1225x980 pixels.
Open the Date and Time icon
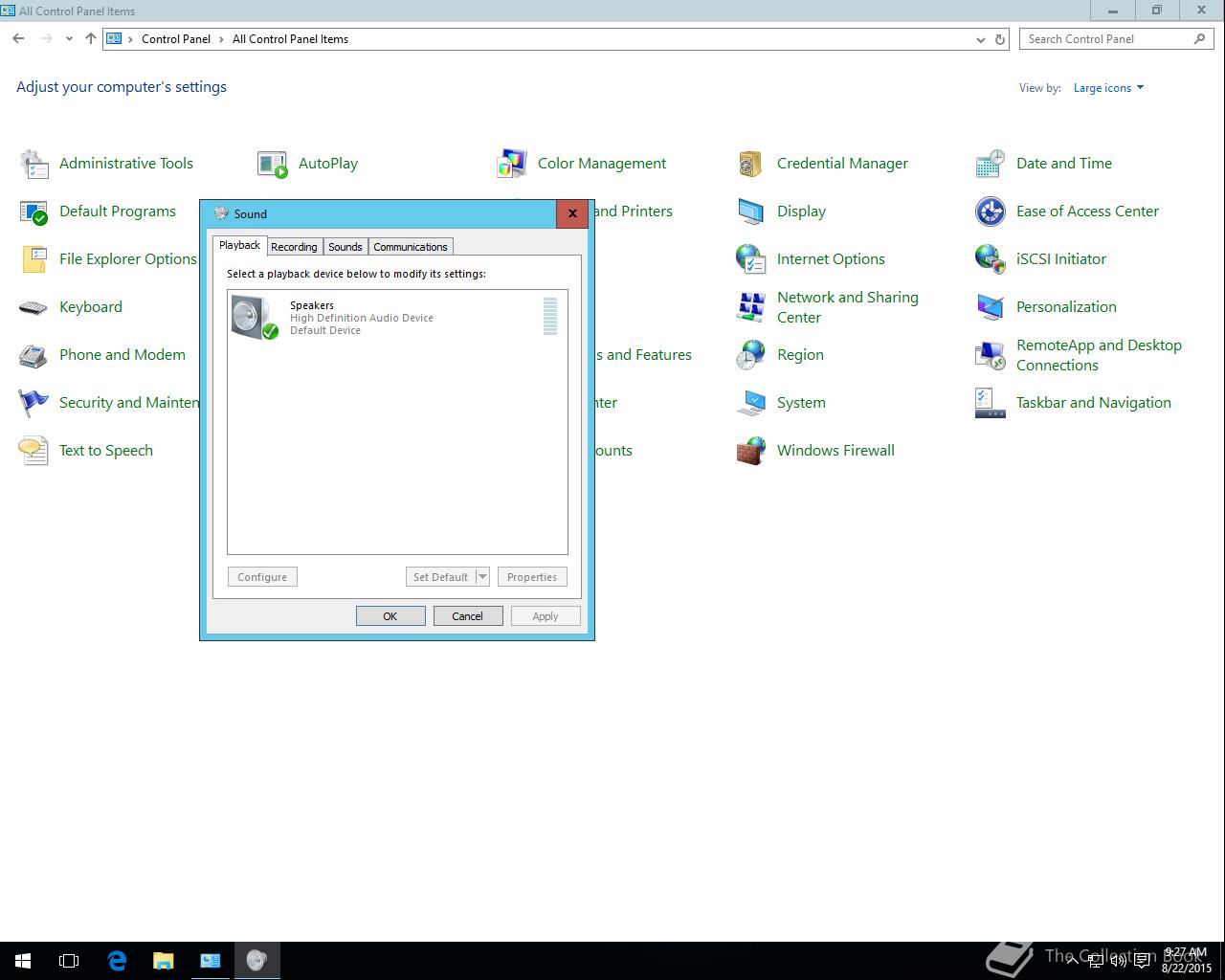pos(991,164)
